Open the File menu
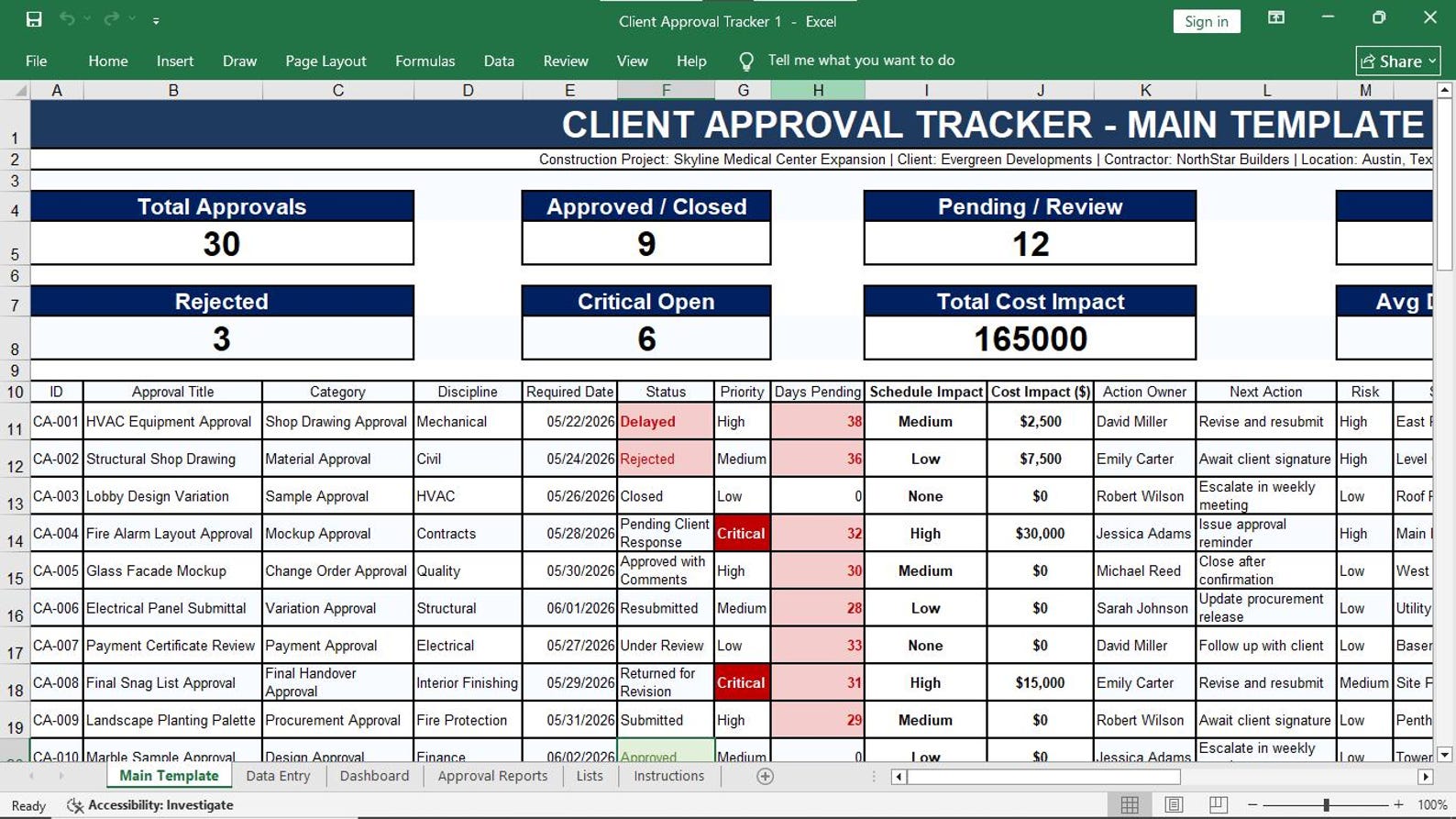Viewport: 1456px width, 819px height. pos(37,61)
